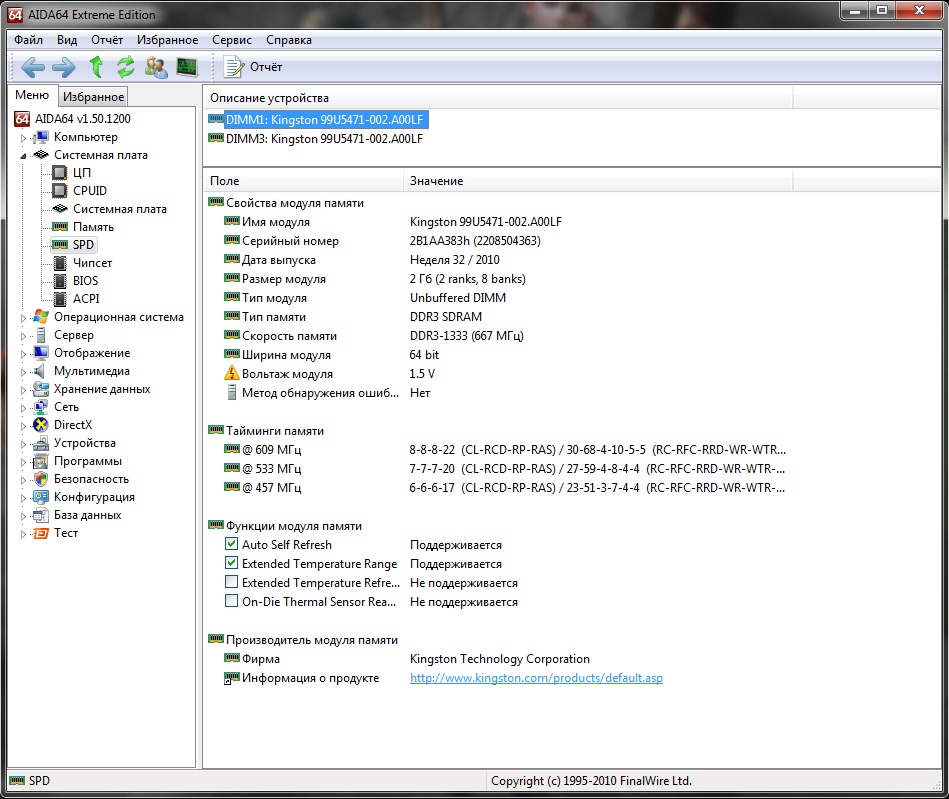Click the Операционная система Windows flag icon

41,317
